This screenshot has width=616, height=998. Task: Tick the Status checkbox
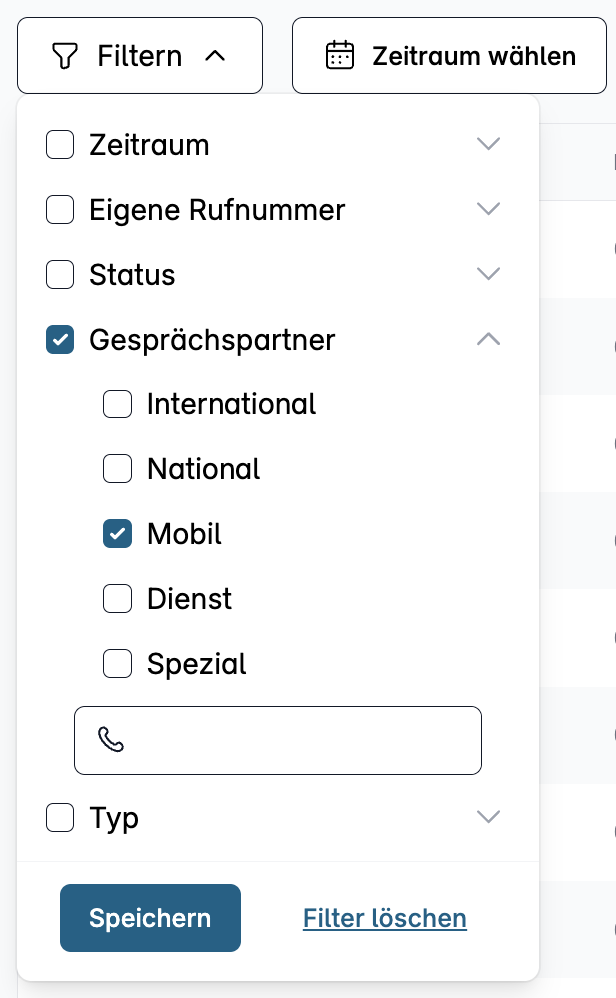click(x=60, y=275)
